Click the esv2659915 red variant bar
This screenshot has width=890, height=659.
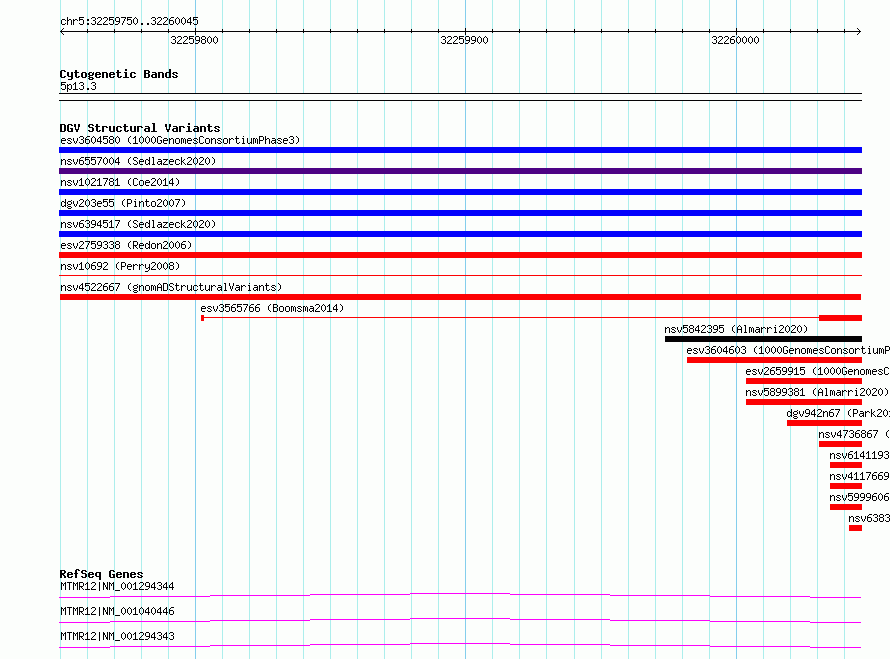pos(804,381)
